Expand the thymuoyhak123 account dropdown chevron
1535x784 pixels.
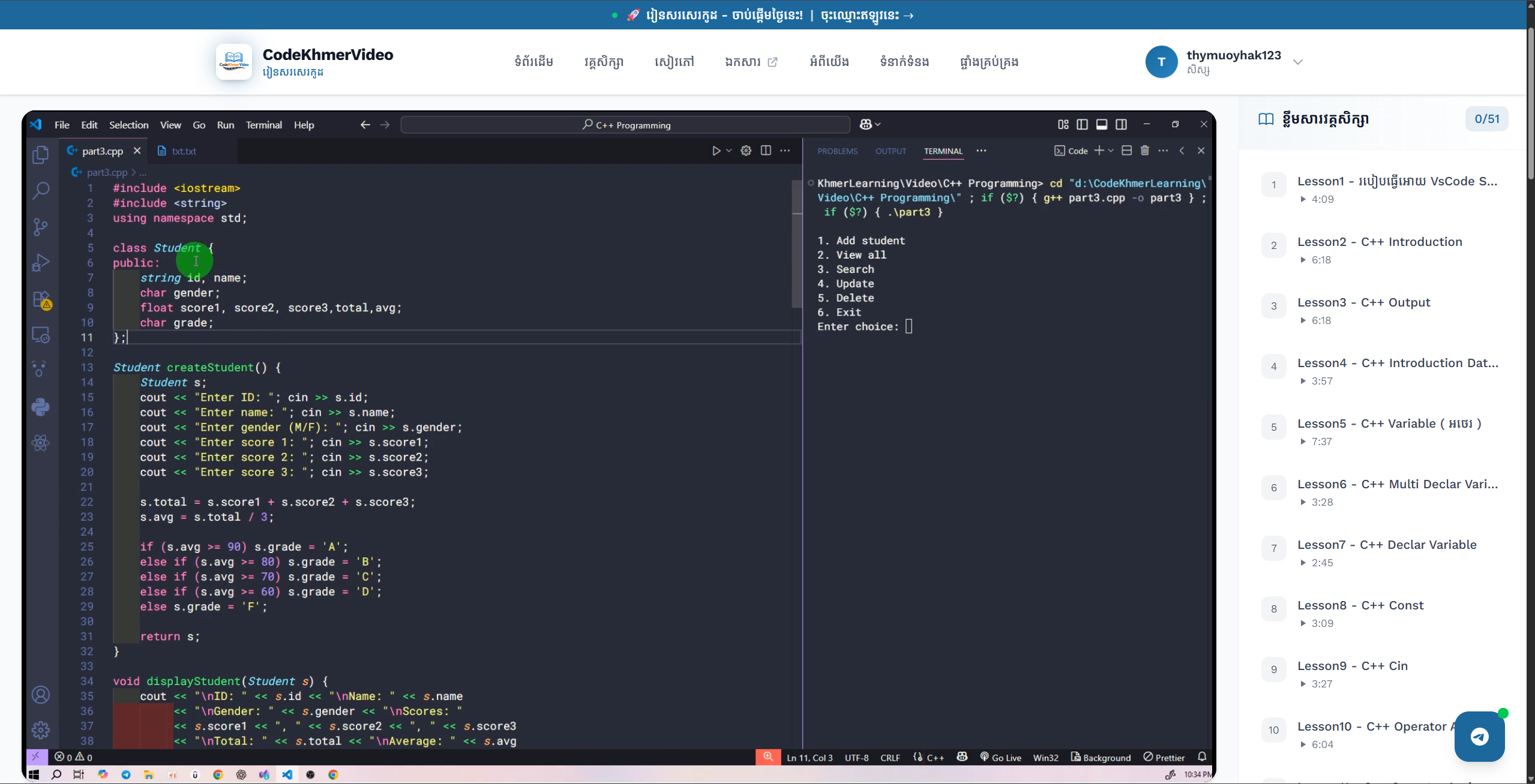point(1297,62)
